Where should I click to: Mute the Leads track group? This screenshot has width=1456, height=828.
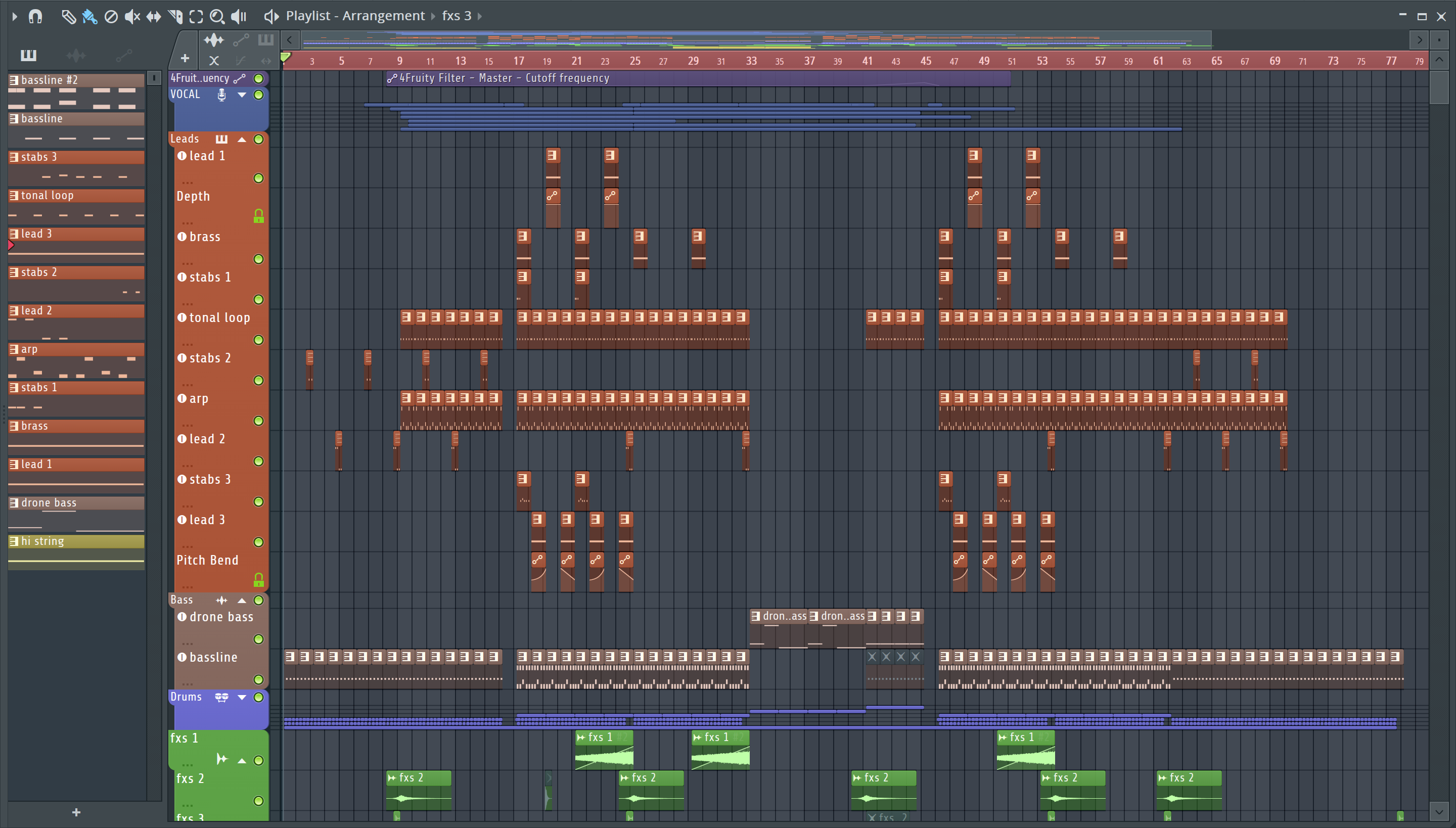pos(258,140)
